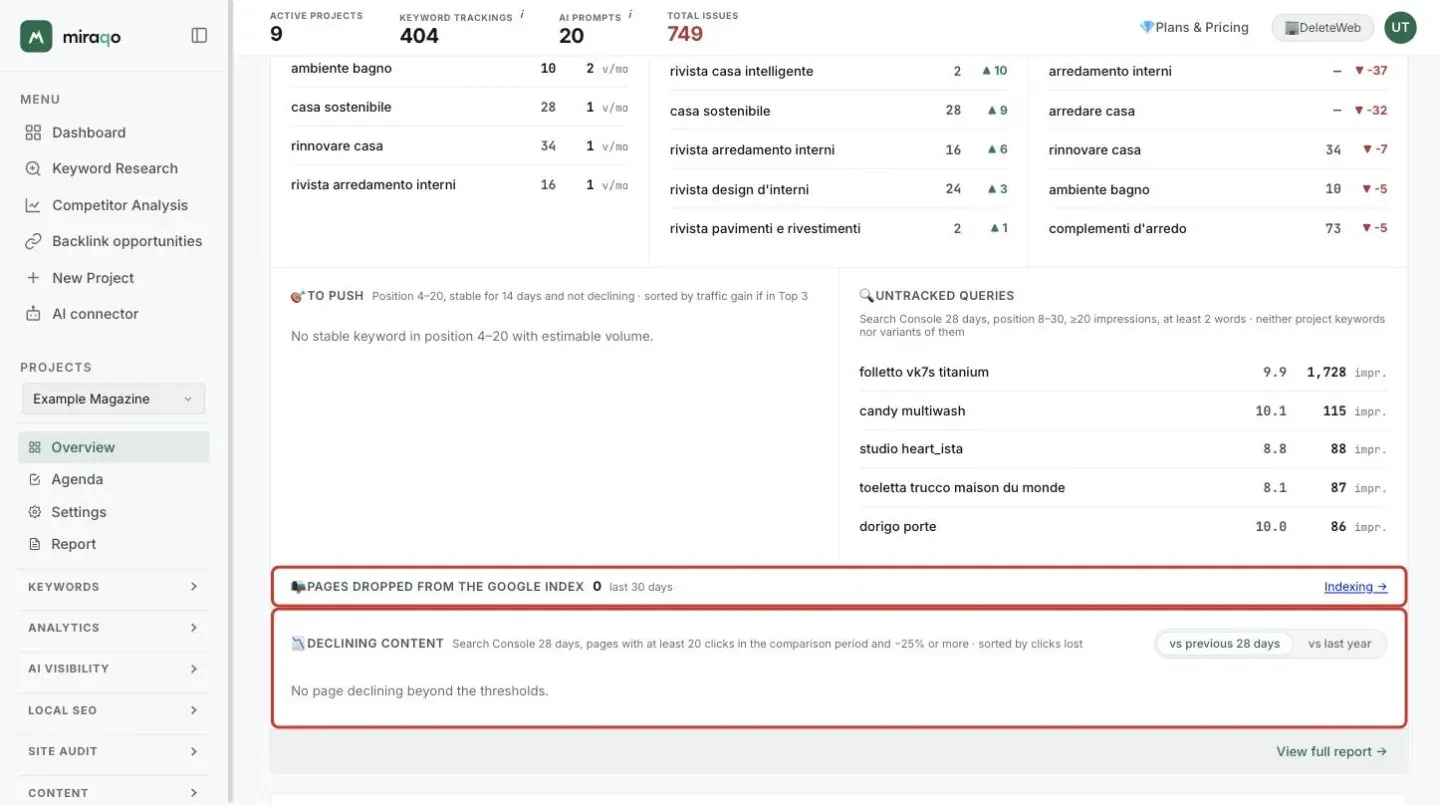Select the 'vs previous 28 days' comparison
Screen dimensions: 1440x805
pyautogui.click(x=1224, y=644)
